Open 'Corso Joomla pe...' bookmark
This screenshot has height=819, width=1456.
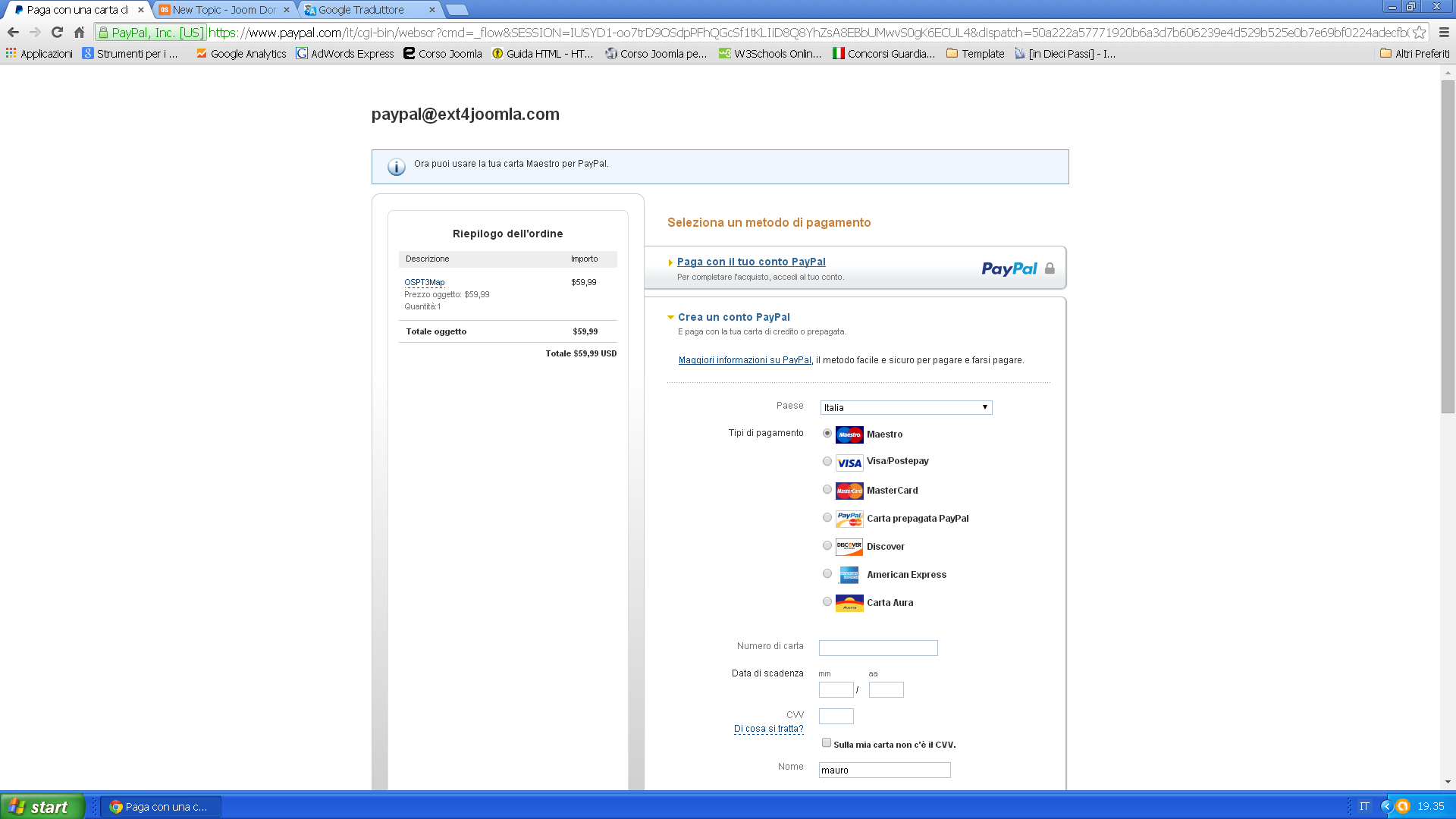656,54
